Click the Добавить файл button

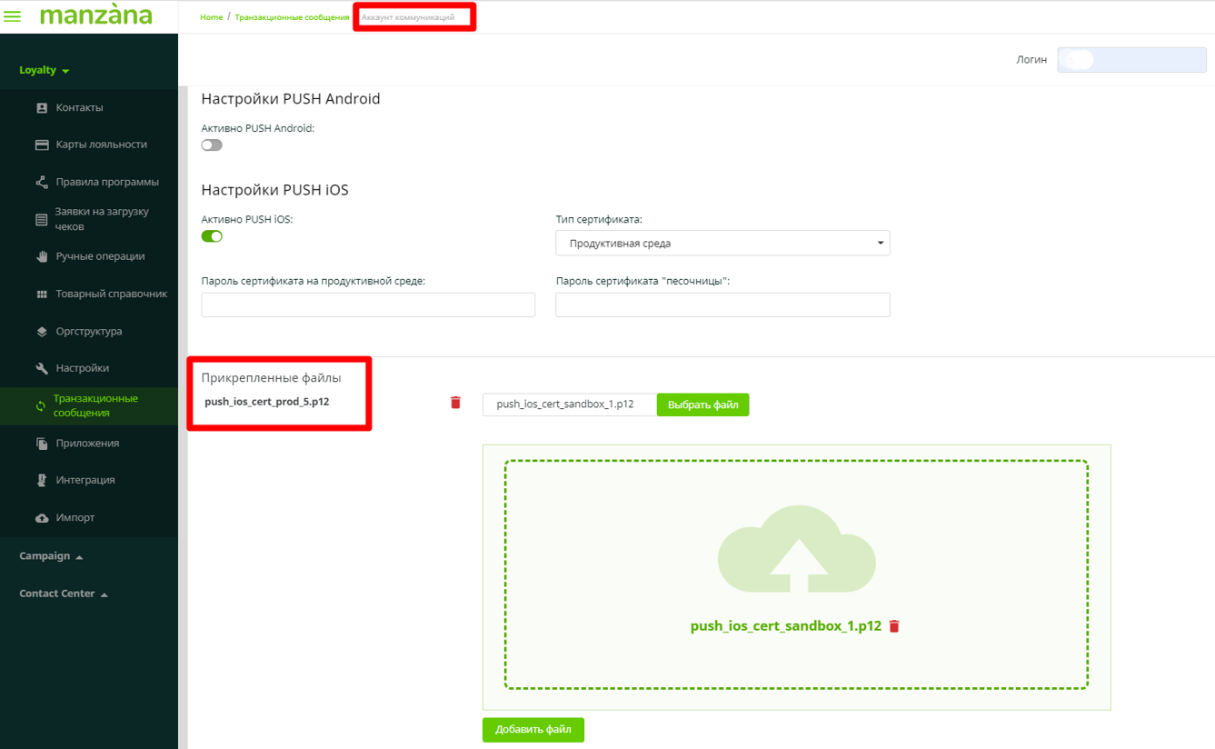532,730
